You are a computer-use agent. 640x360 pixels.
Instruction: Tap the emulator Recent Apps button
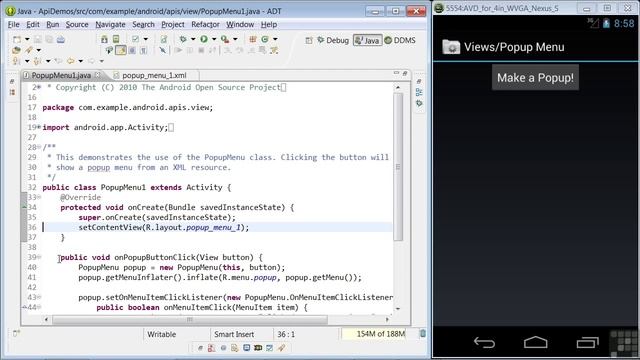tap(587, 342)
